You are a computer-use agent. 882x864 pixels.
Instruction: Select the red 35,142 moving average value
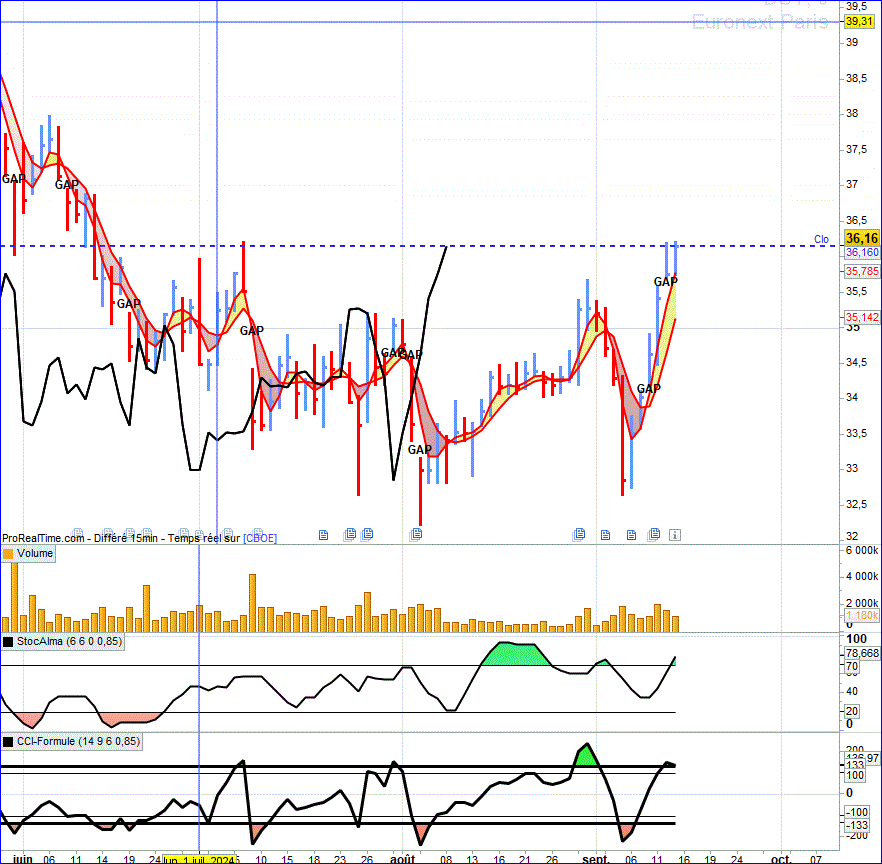click(862, 317)
